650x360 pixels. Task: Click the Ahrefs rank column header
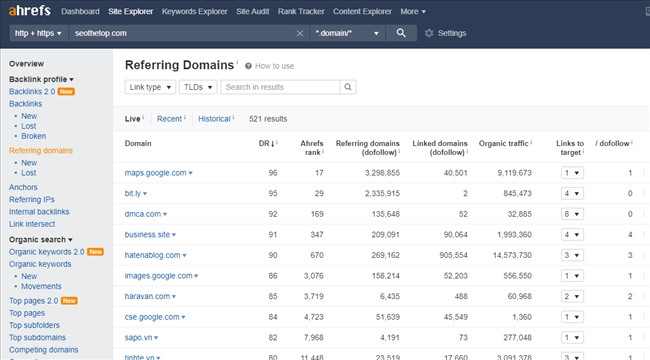312,148
